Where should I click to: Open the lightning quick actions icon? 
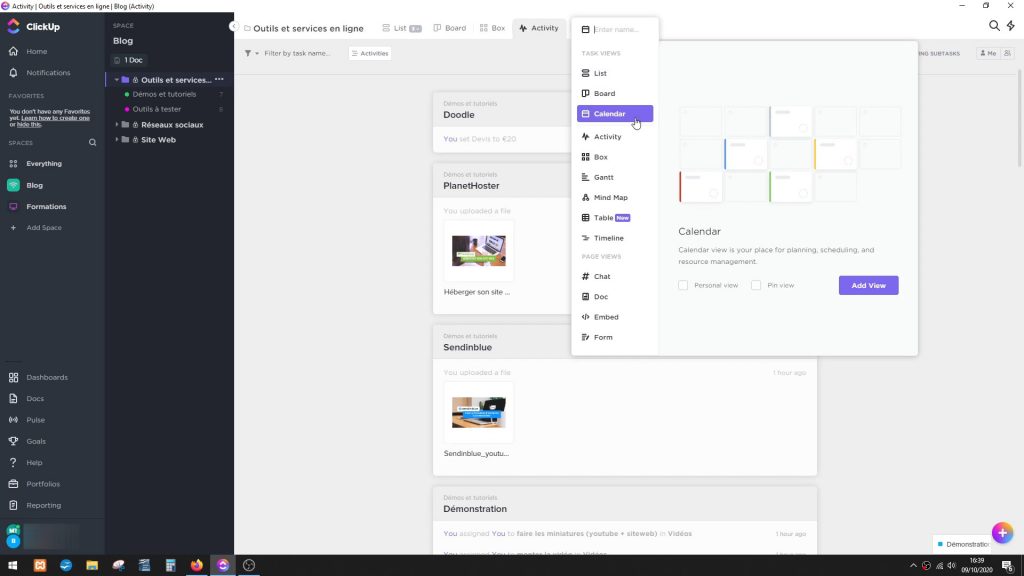click(1011, 25)
